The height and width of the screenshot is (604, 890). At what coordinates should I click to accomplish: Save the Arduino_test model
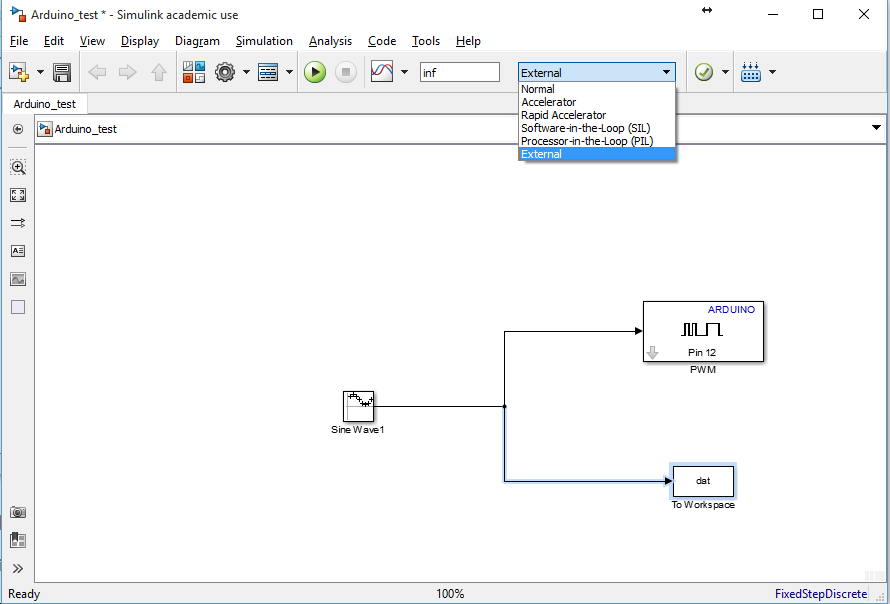click(x=60, y=72)
